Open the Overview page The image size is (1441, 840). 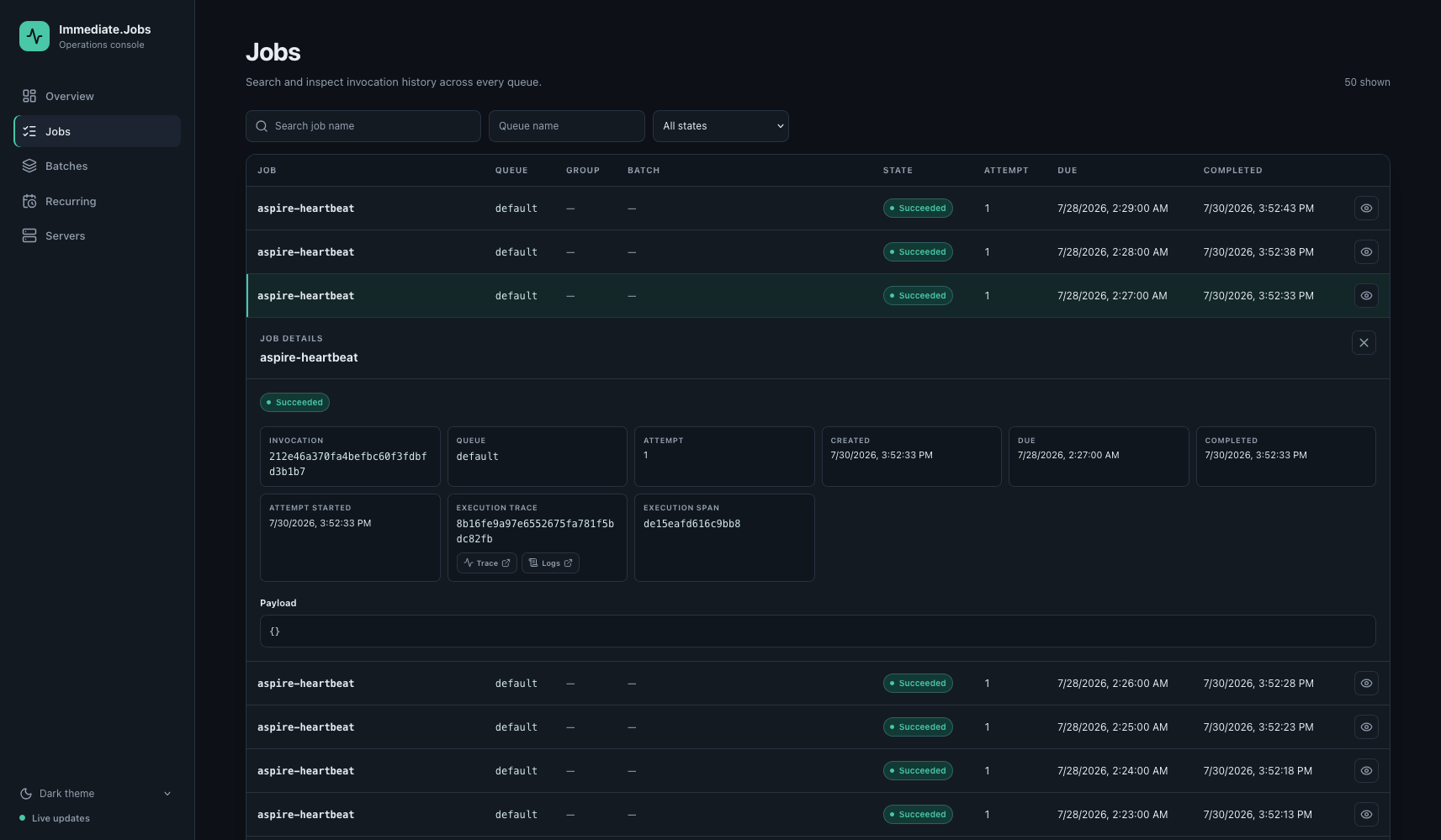97,96
